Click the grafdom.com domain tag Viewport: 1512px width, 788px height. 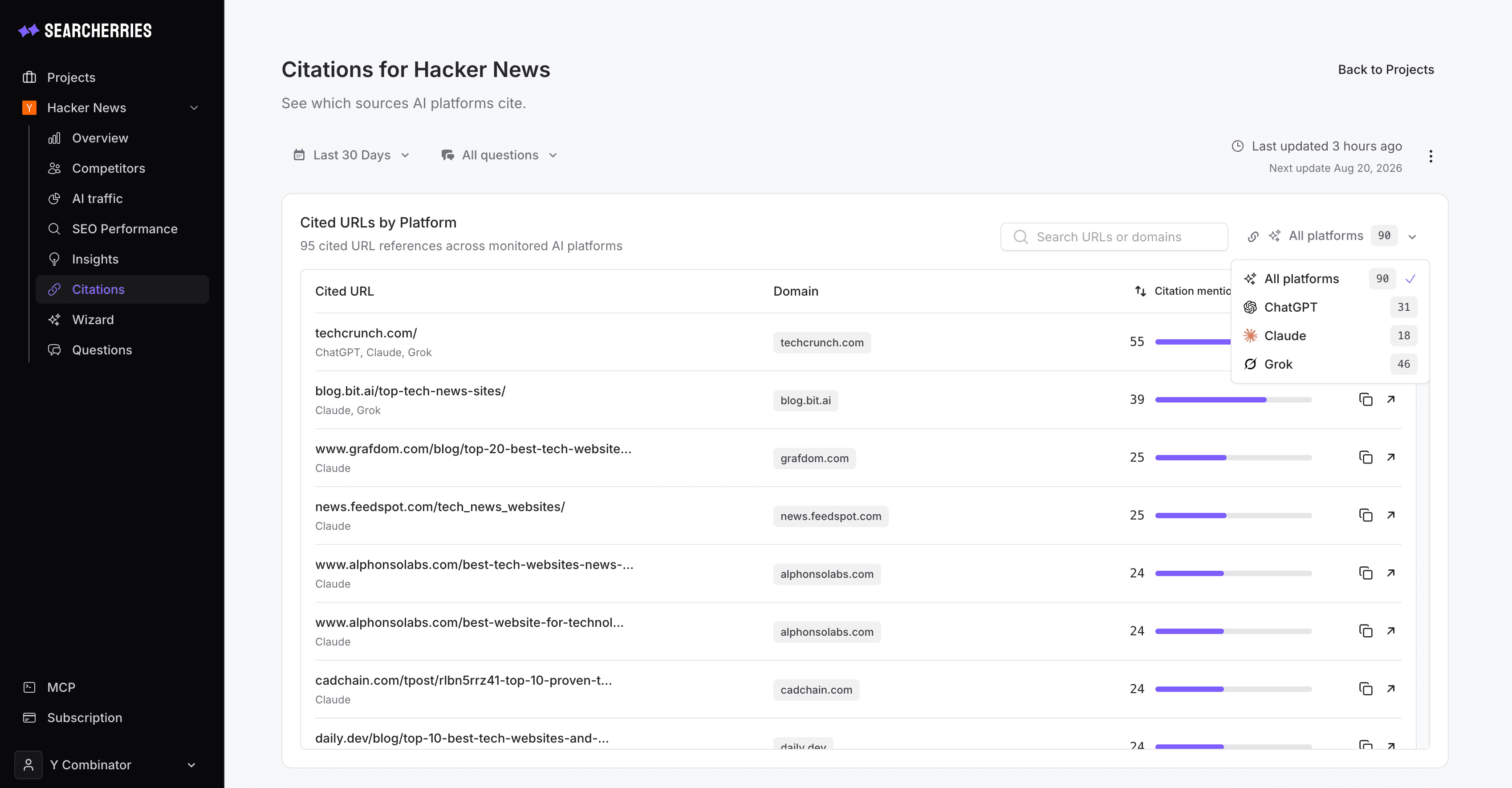pyautogui.click(x=814, y=458)
